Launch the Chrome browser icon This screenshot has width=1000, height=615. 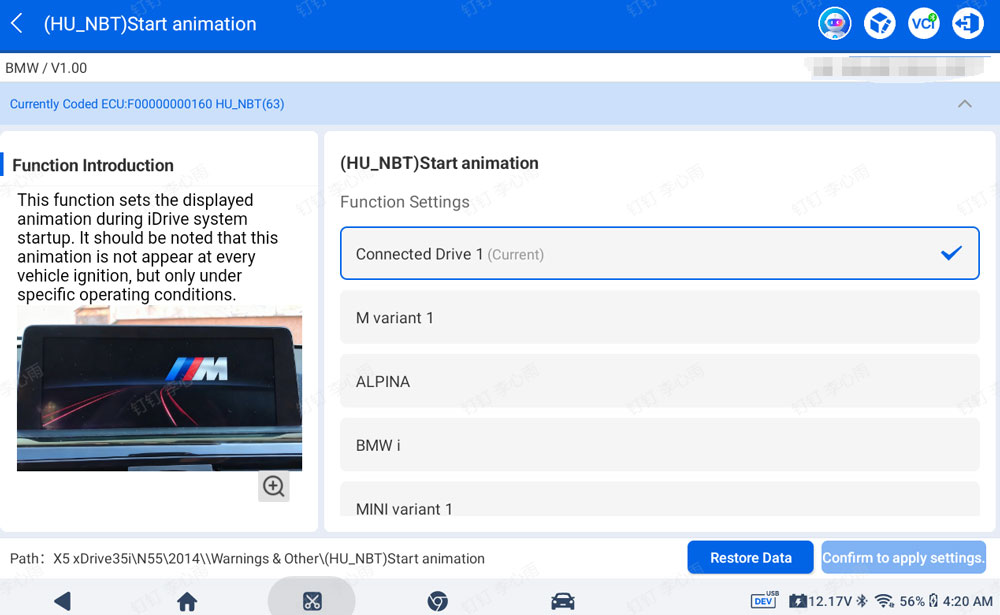(438, 601)
